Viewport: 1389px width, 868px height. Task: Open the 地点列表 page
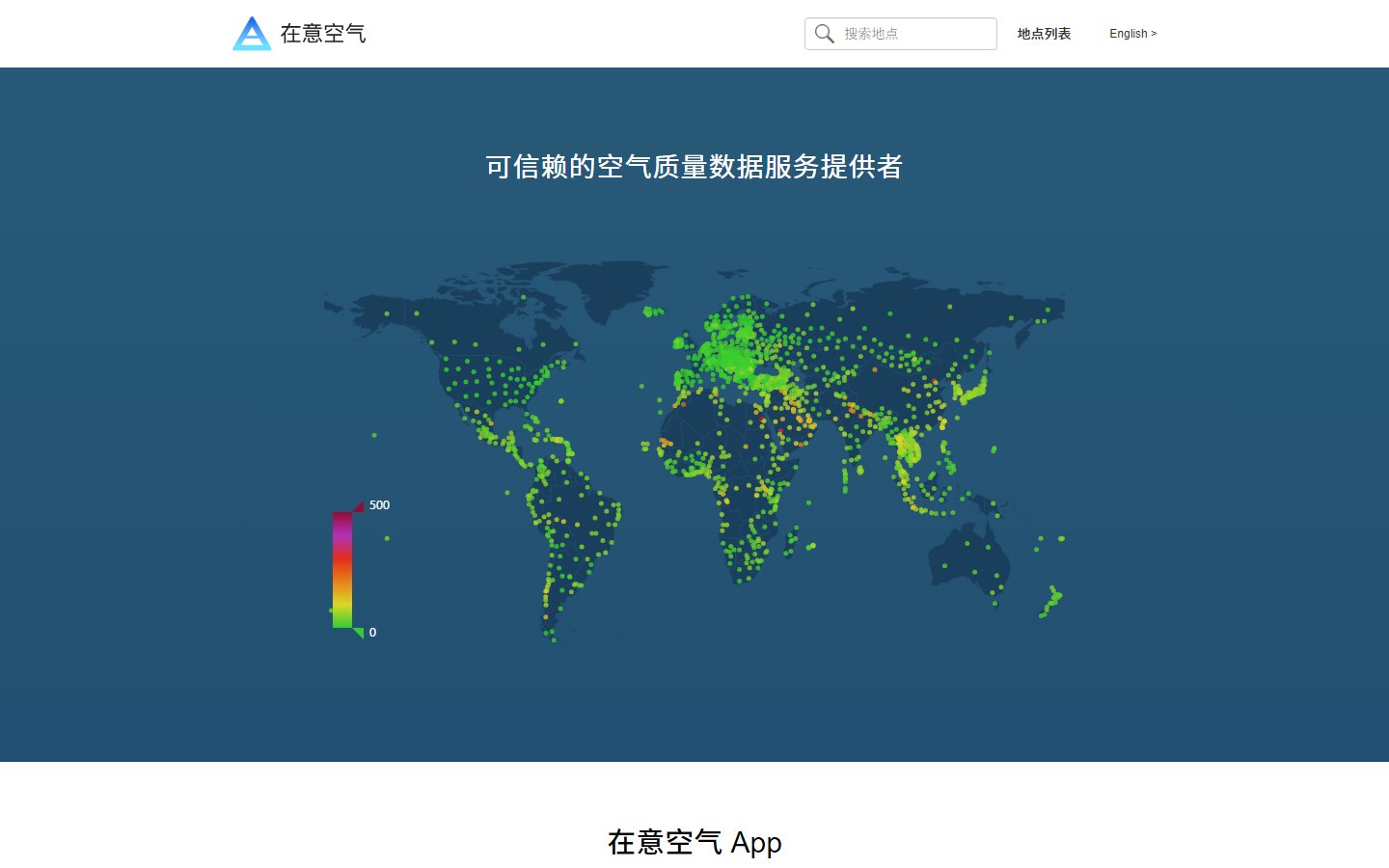(1044, 34)
